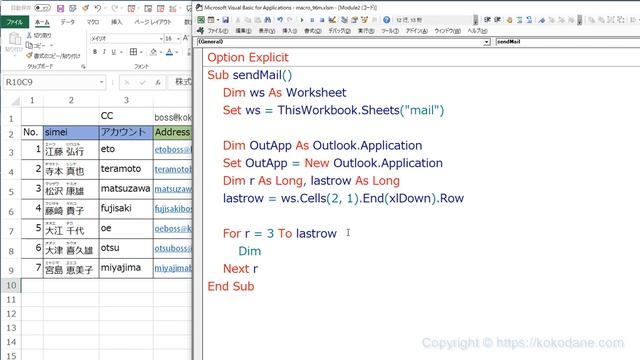
Task: Click the Object Browser icon in VBA toolbar
Action: [364, 20]
